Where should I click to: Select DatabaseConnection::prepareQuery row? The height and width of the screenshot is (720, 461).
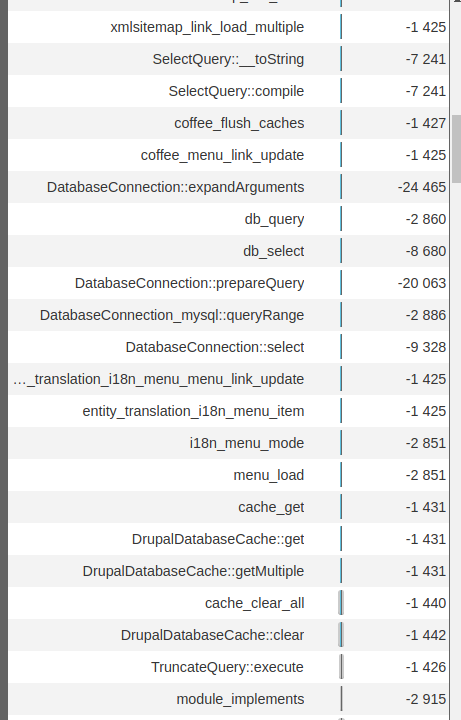point(228,283)
